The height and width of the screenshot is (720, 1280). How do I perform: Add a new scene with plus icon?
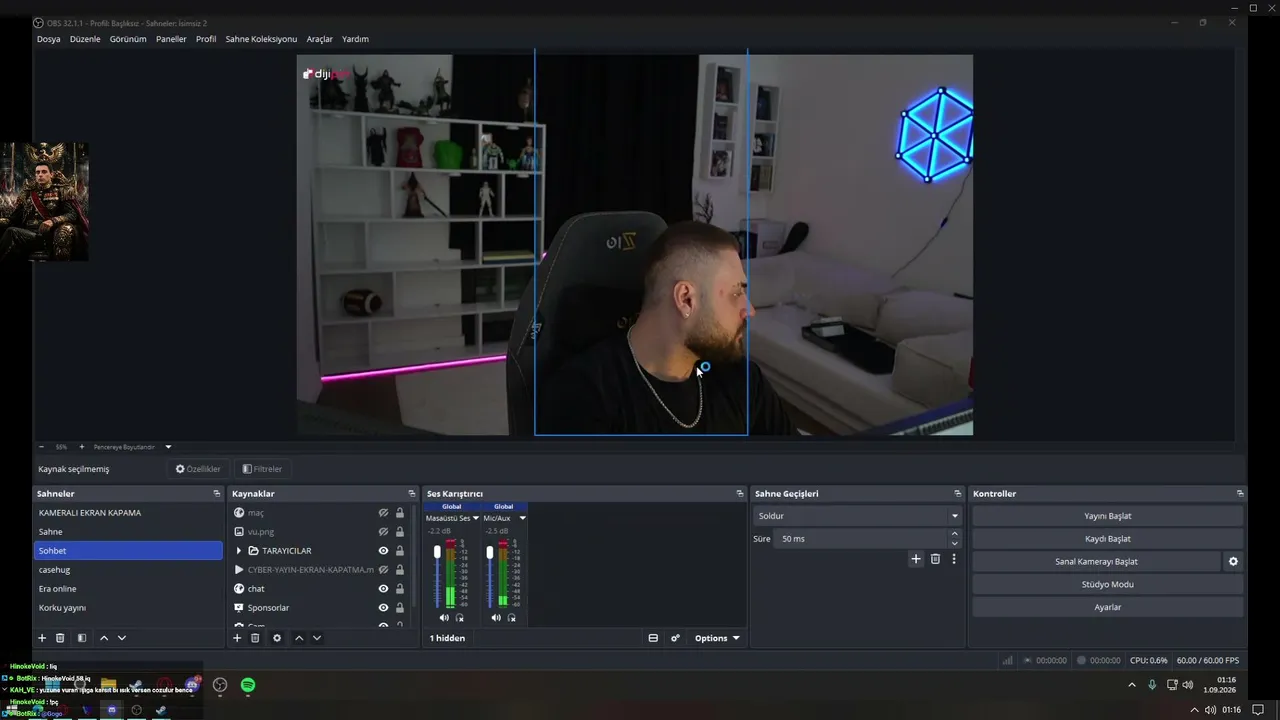(x=42, y=638)
